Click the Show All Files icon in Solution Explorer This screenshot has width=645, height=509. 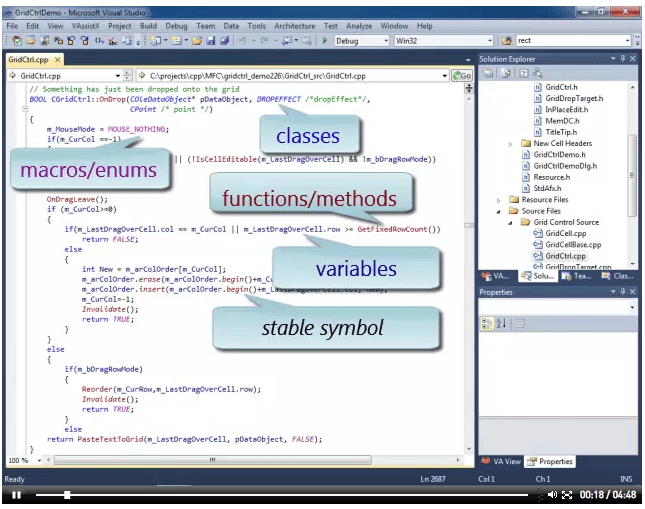coord(506,73)
